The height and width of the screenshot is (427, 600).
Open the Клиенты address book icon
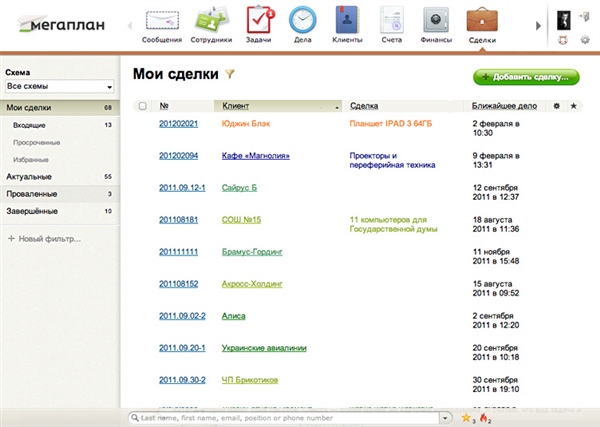coord(347,20)
